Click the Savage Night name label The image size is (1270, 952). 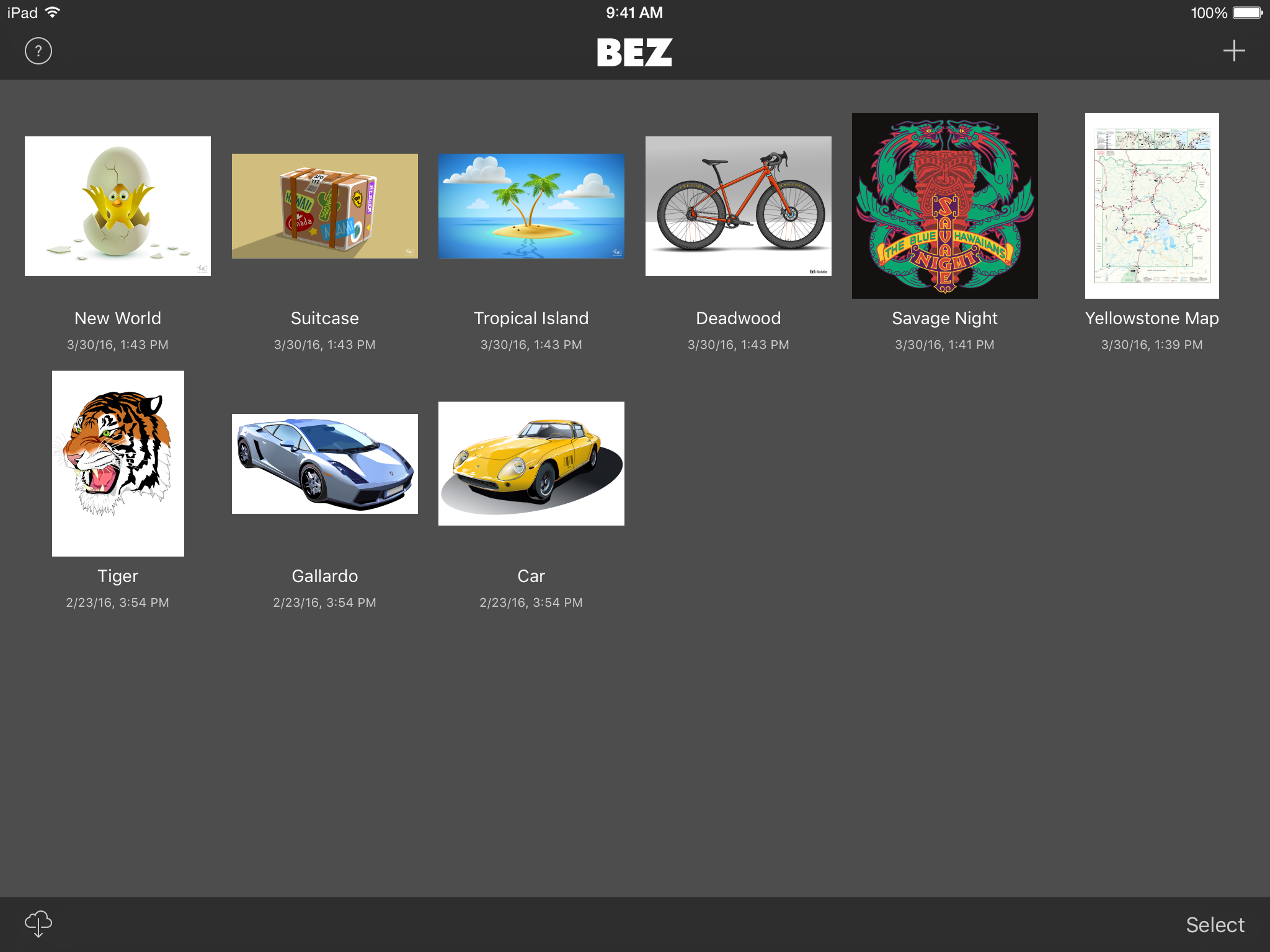pyautogui.click(x=945, y=318)
